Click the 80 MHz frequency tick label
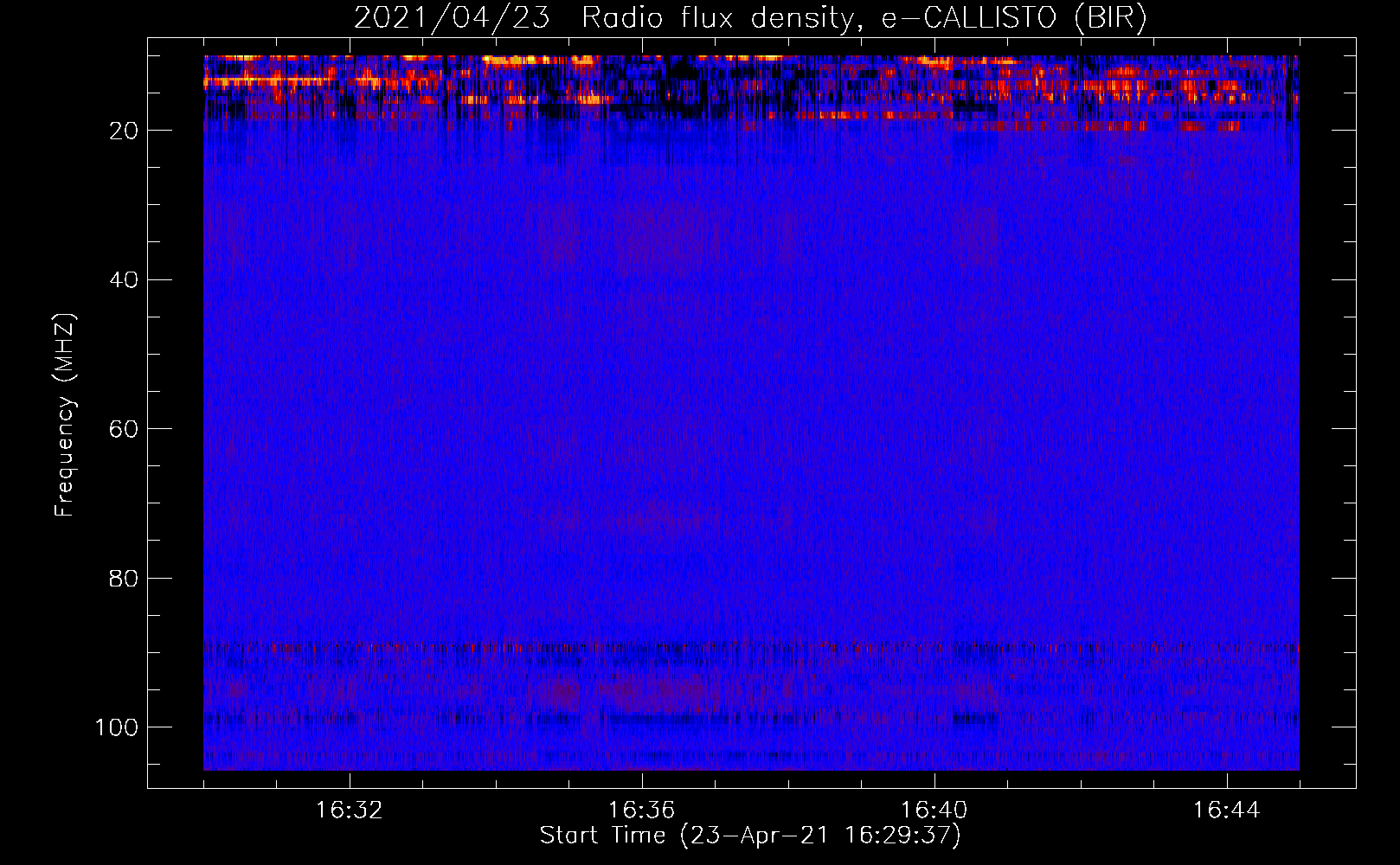The height and width of the screenshot is (865, 1400). 125,578
